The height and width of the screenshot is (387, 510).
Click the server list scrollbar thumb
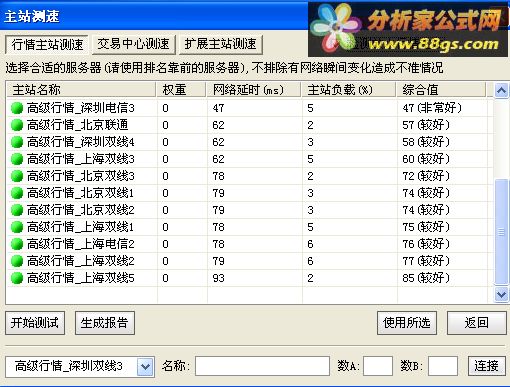click(501, 232)
